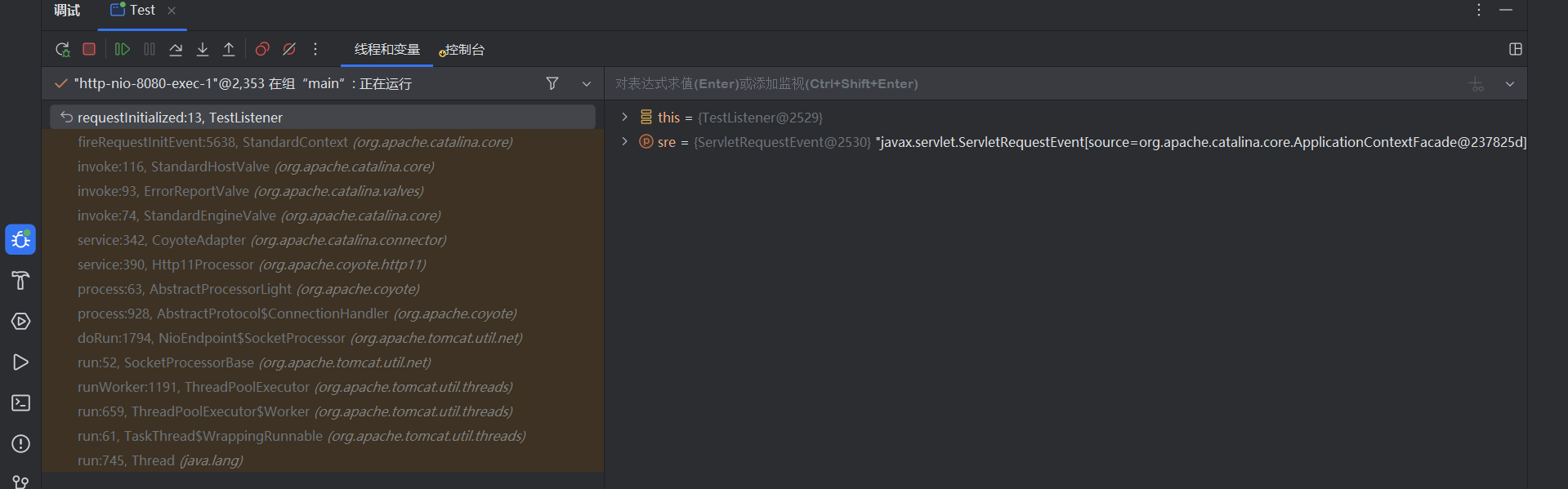The image size is (1568, 489).
Task: Switch to the 控制台 console tab
Action: (463, 50)
